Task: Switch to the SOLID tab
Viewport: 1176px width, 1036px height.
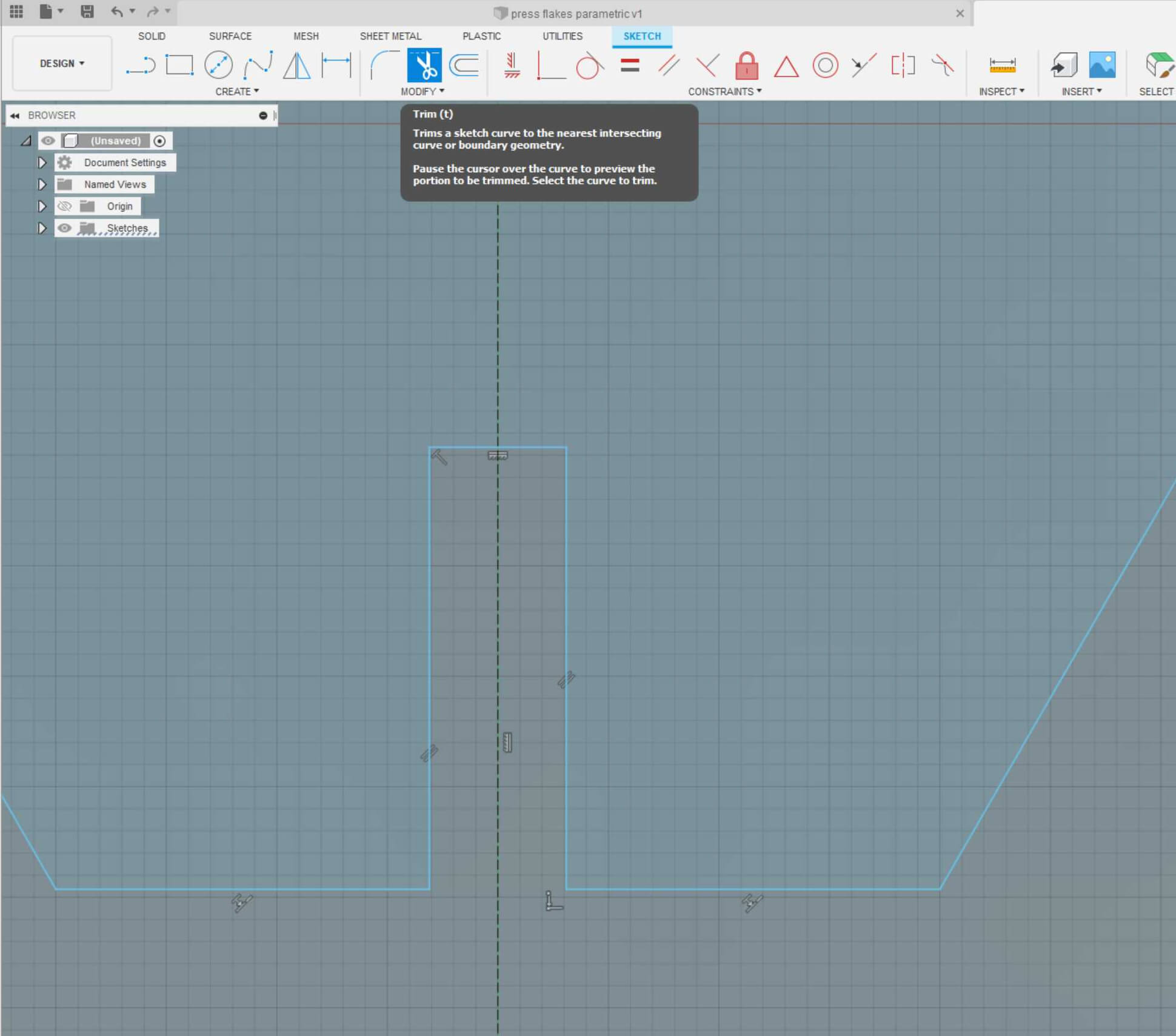Action: click(152, 36)
